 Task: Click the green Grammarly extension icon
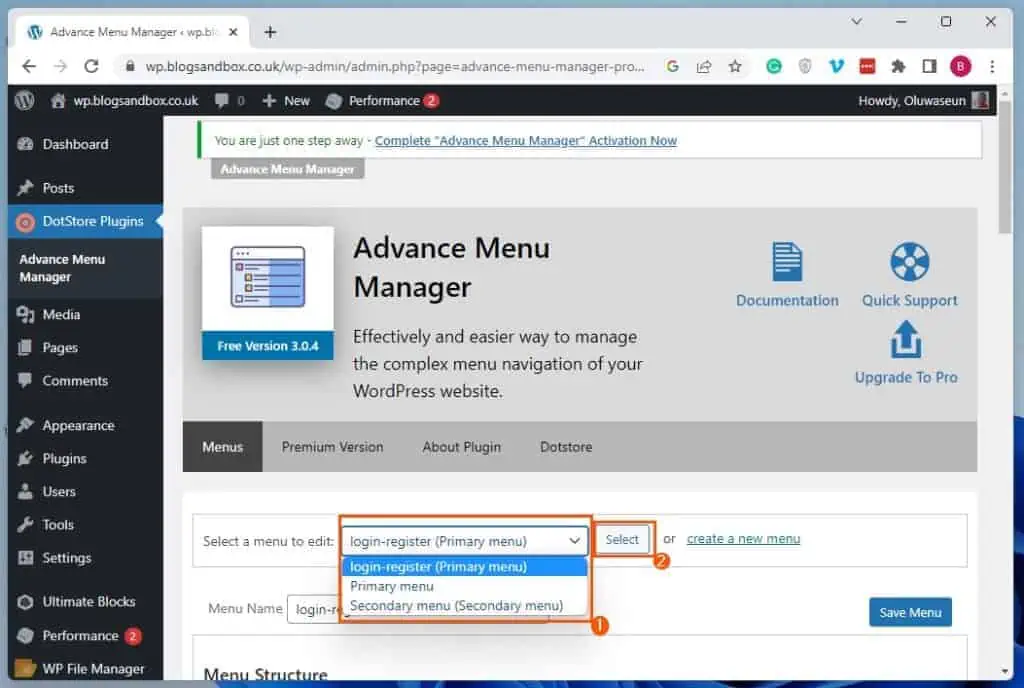[x=772, y=65]
